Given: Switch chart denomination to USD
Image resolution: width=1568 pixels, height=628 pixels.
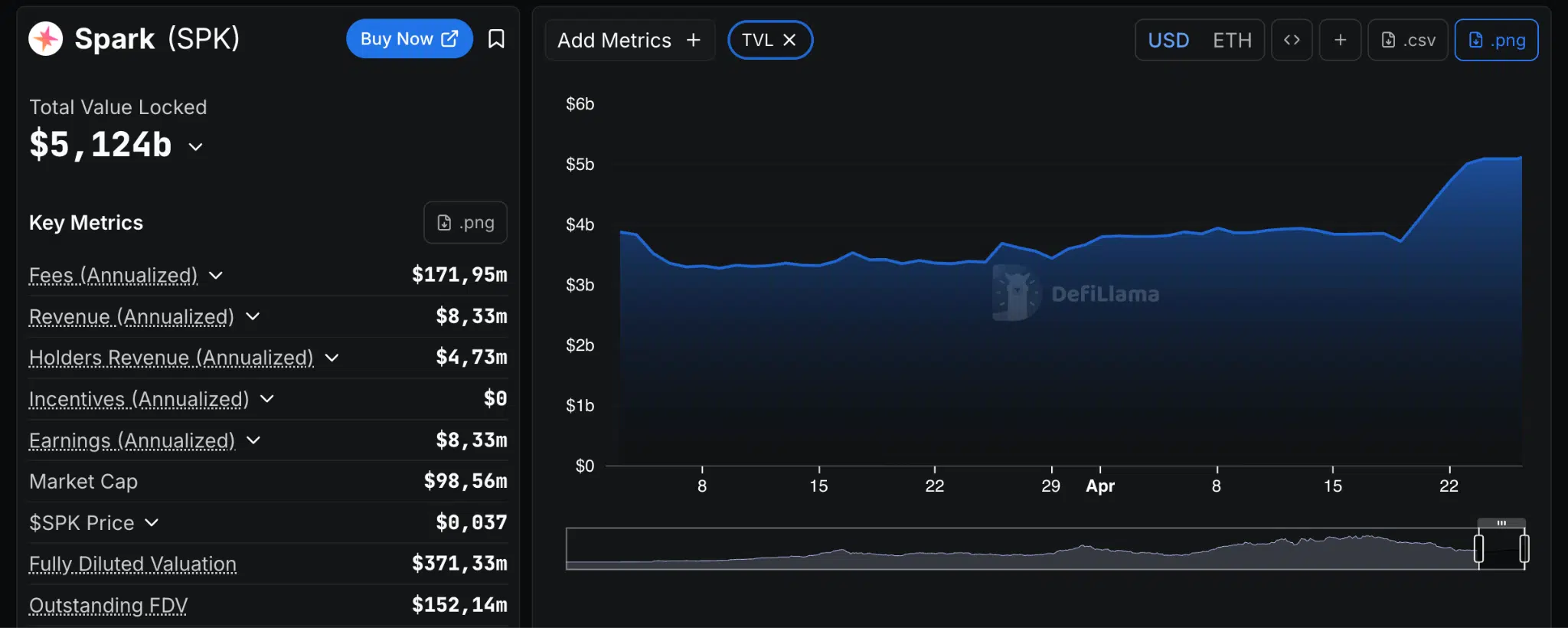Looking at the screenshot, I should pos(1168,40).
